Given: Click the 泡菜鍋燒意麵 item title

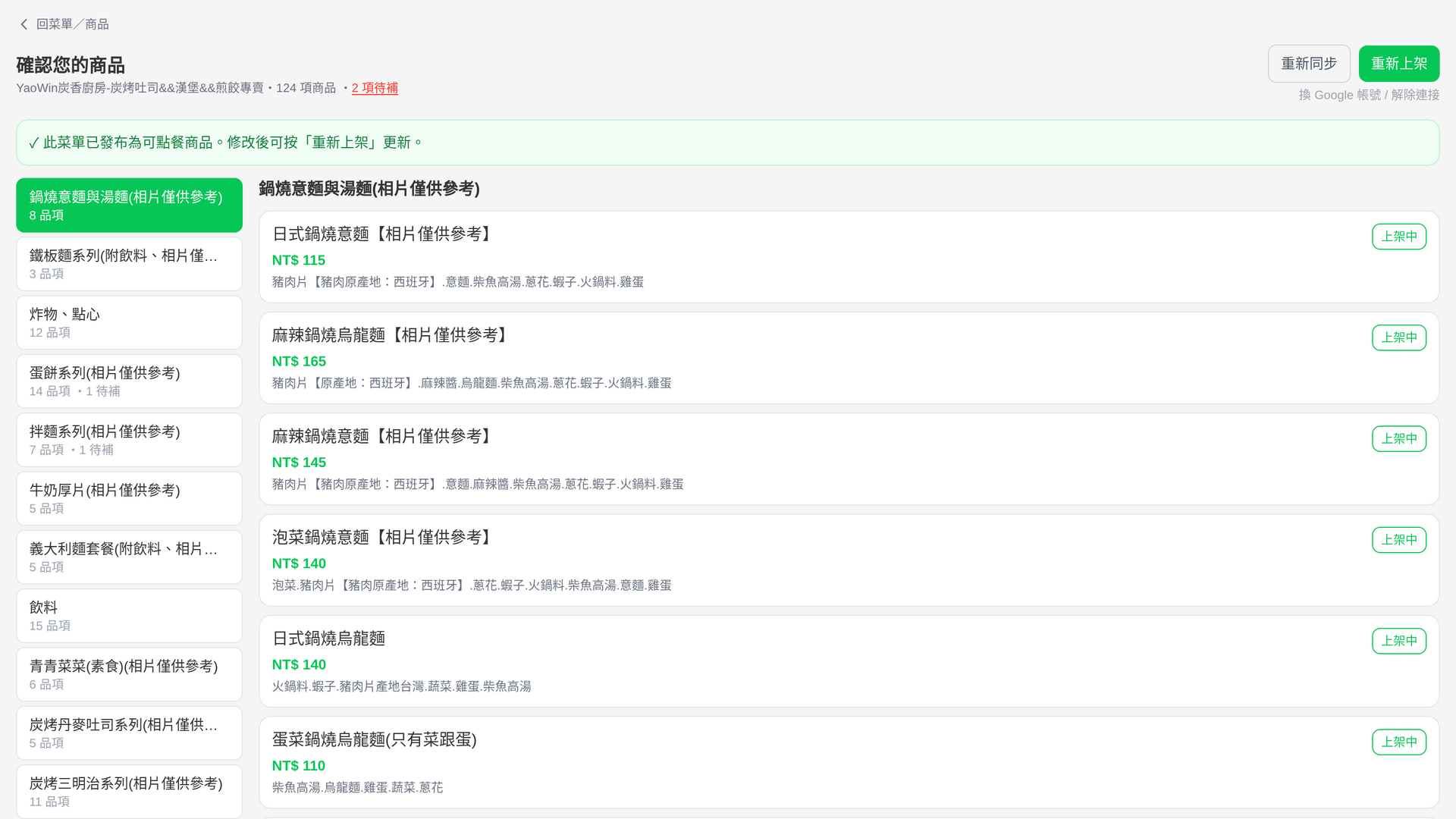Looking at the screenshot, I should (384, 538).
